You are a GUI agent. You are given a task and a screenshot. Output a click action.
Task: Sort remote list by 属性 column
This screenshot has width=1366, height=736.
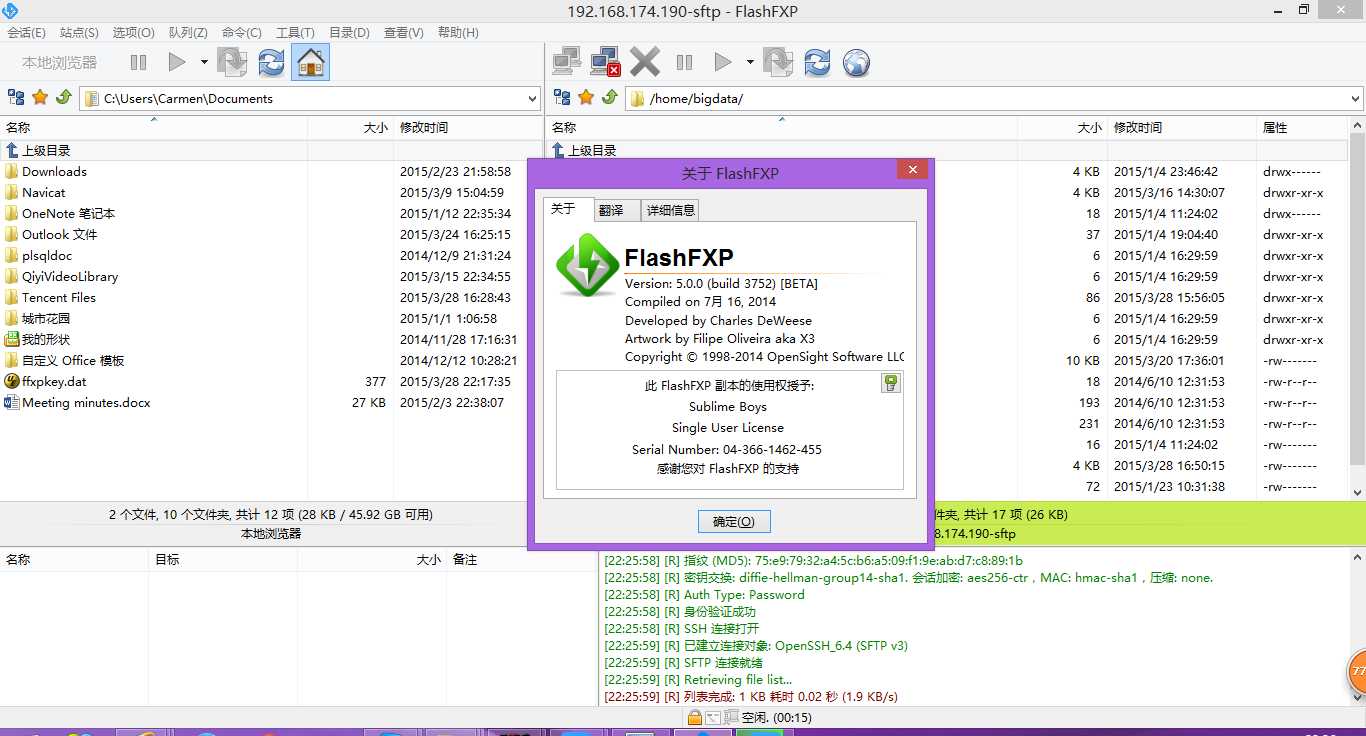tap(1303, 127)
